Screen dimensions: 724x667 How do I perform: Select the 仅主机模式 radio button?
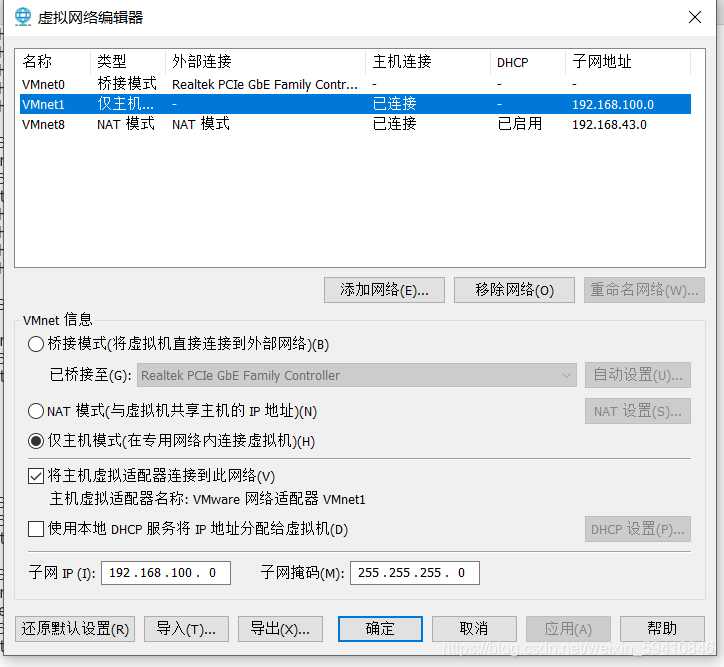pos(36,441)
